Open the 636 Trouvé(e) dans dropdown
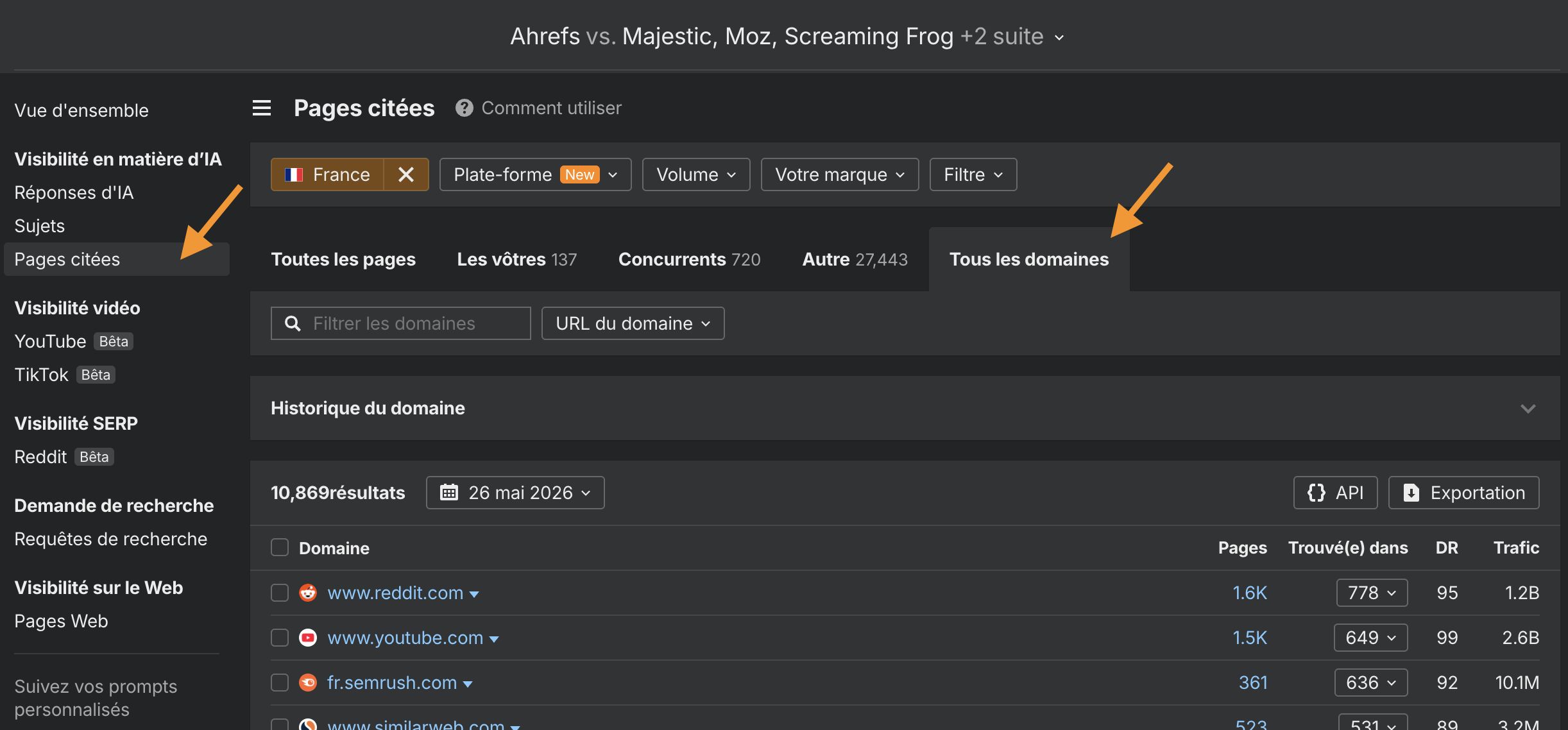1568x730 pixels. (1371, 683)
